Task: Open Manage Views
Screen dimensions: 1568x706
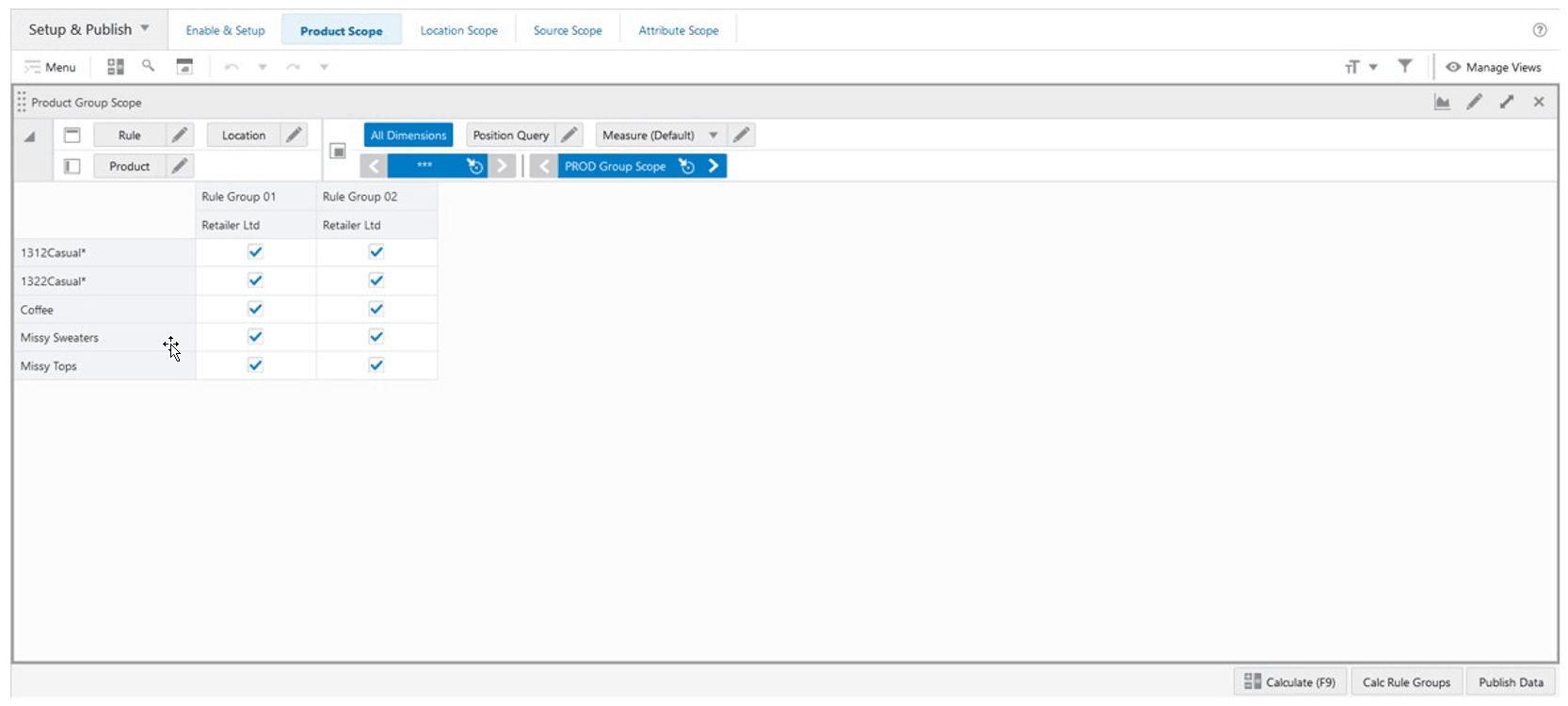Action: point(1494,67)
